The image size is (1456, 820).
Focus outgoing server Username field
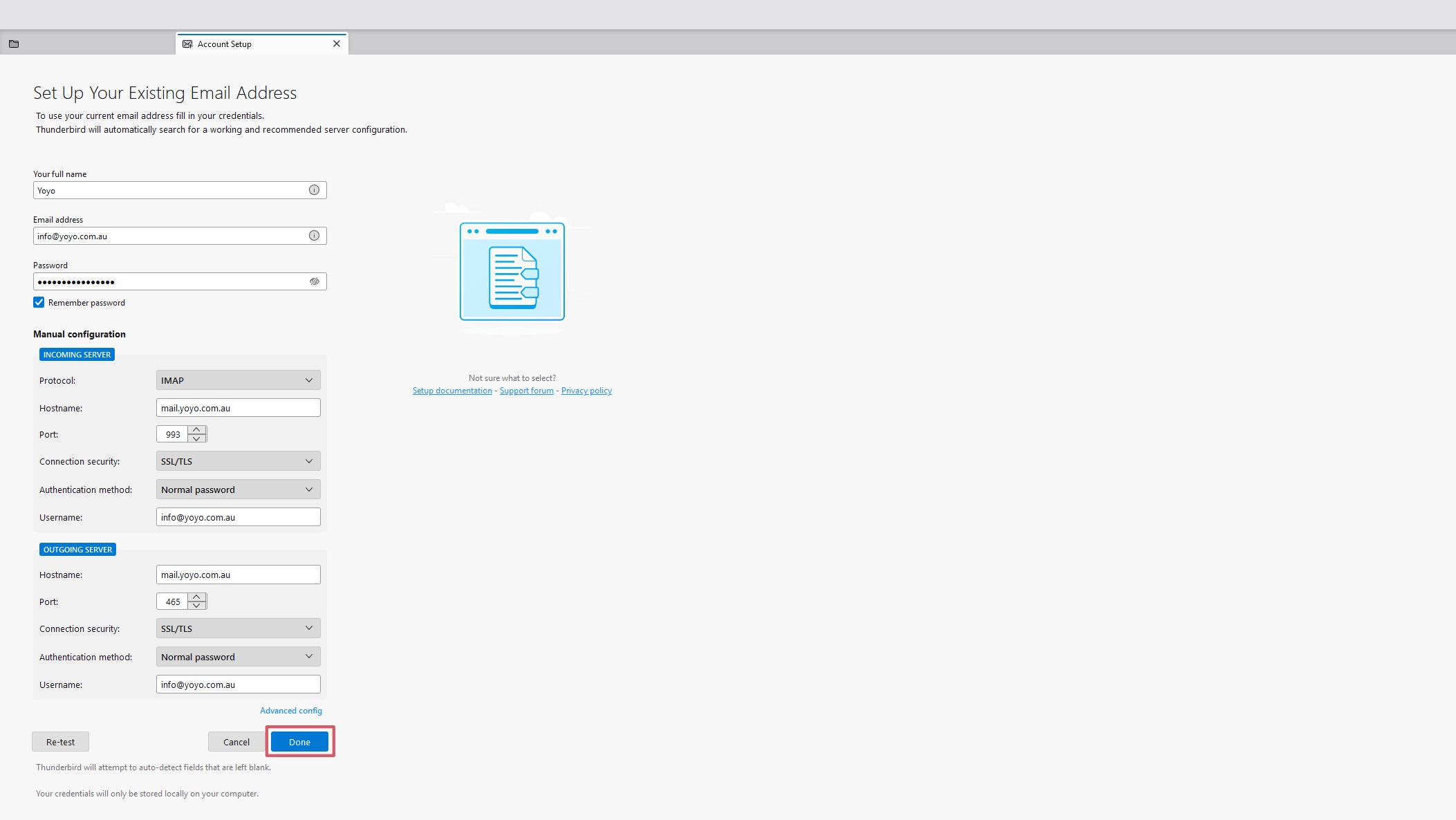tap(238, 684)
